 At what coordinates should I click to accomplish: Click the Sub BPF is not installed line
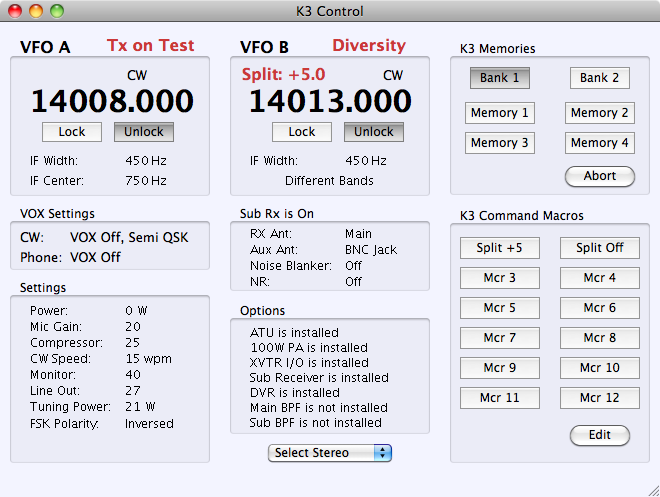click(x=316, y=423)
